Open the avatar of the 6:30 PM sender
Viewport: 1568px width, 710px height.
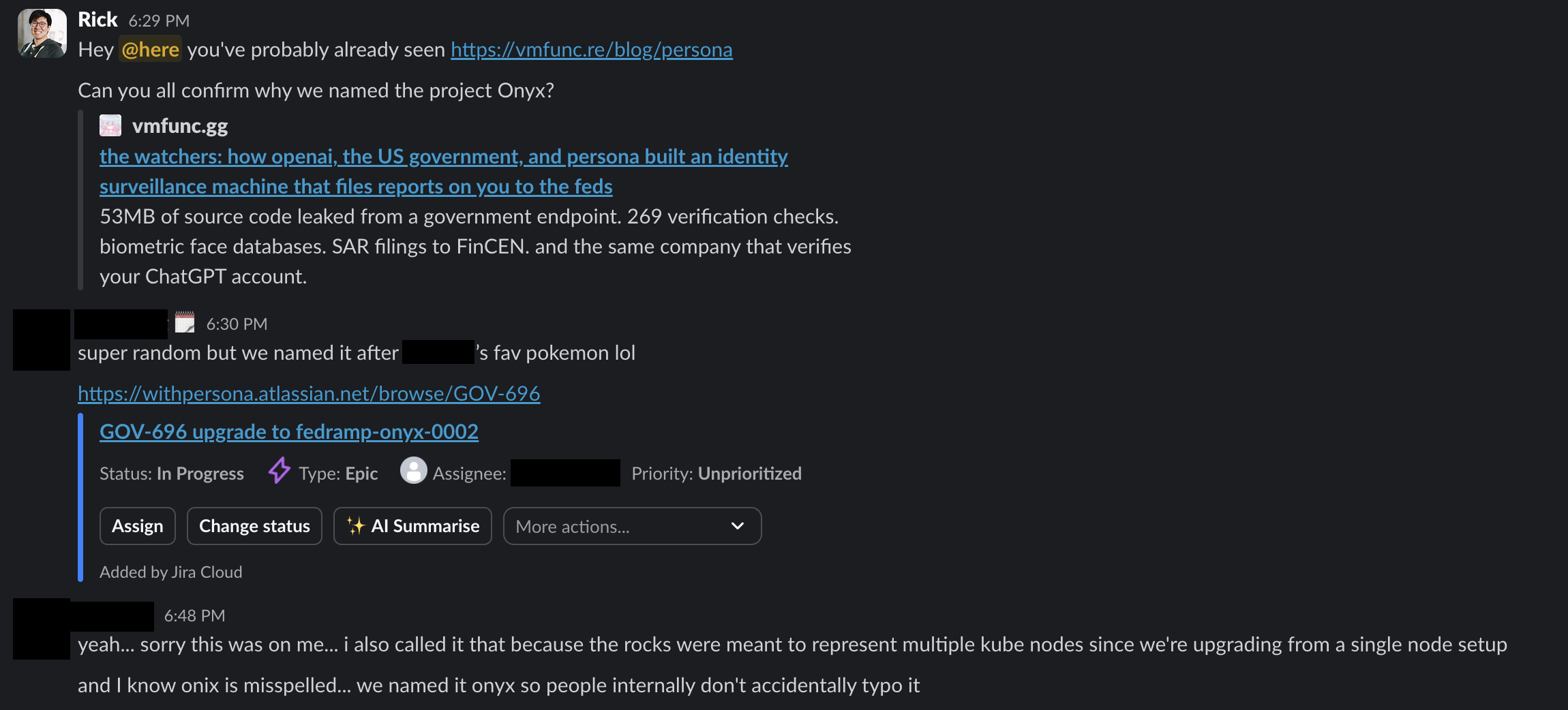coord(41,339)
